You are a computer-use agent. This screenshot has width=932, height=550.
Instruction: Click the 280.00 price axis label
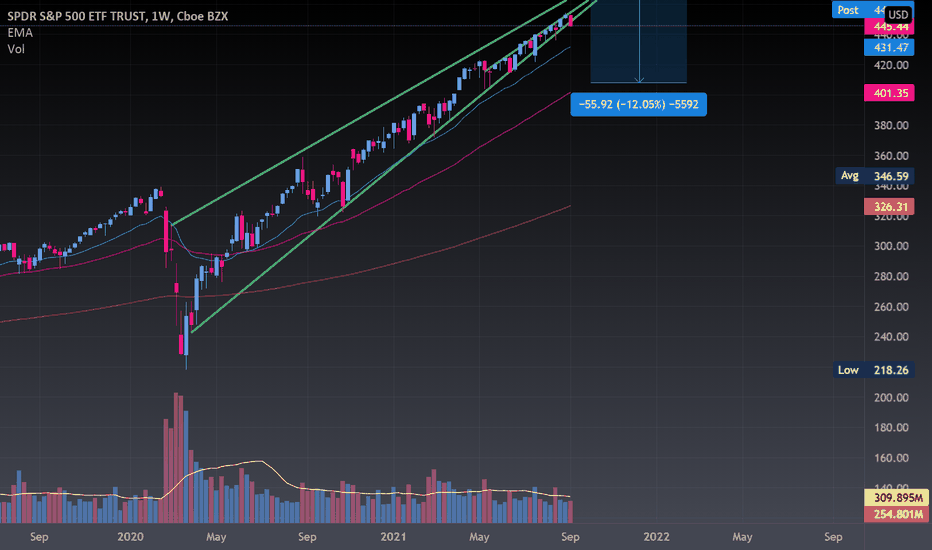[x=891, y=276]
